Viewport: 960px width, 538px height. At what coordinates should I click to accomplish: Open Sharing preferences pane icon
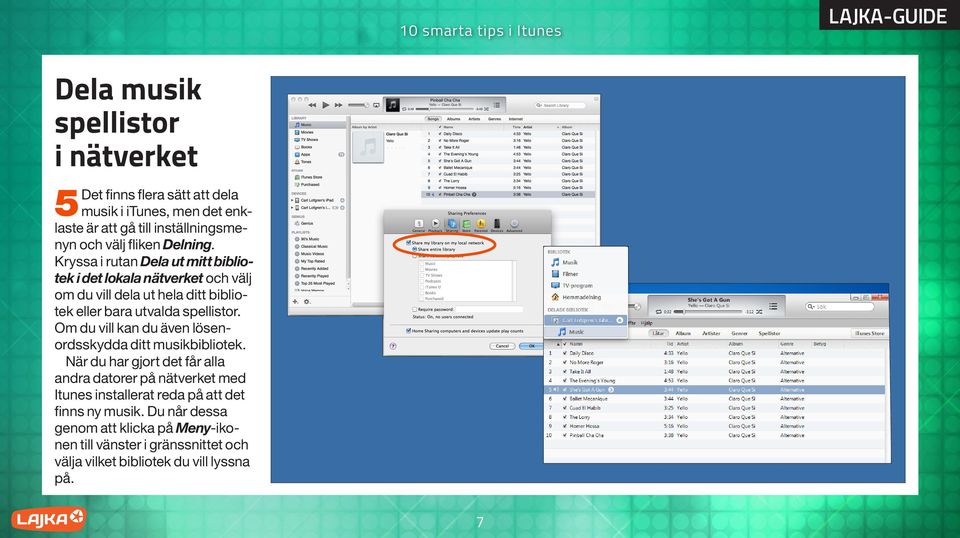452,225
